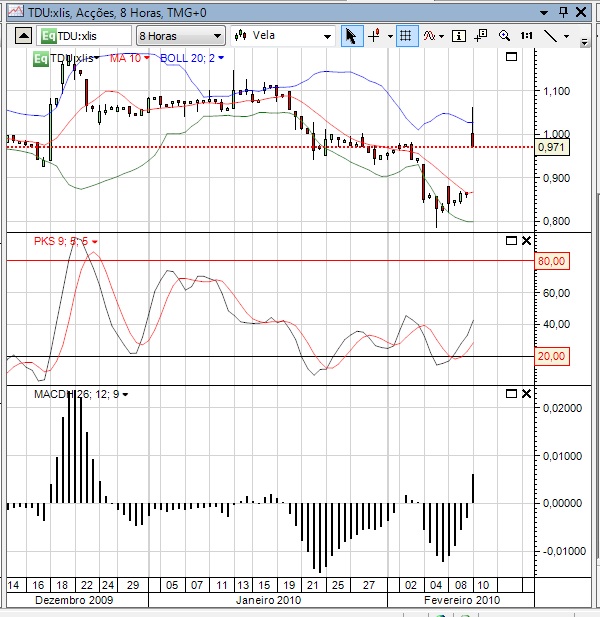Select the arrow pointer tool
The image size is (600, 617).
click(351, 36)
